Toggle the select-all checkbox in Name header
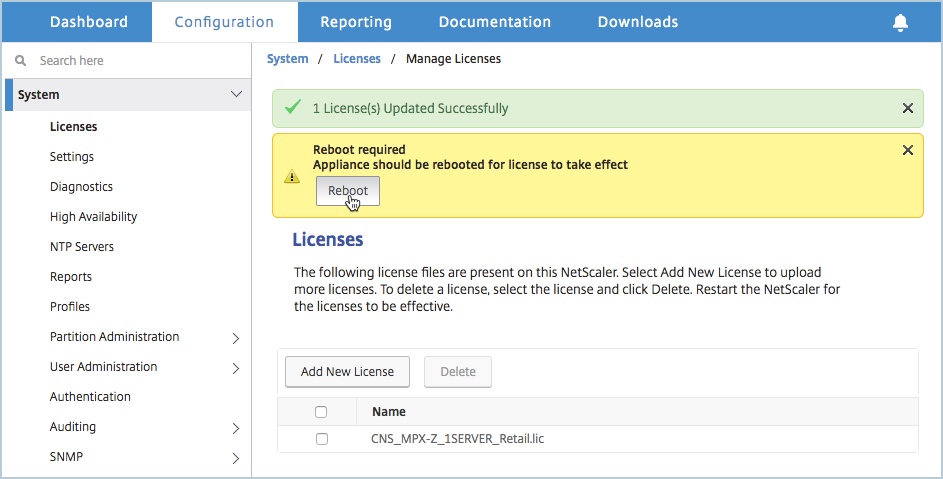The width and height of the screenshot is (943, 479). [321, 412]
